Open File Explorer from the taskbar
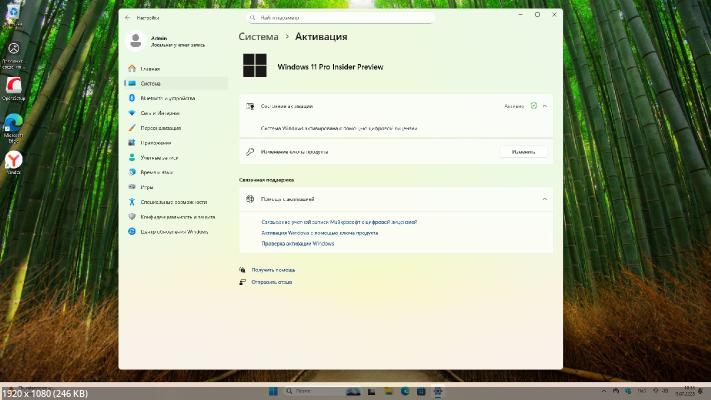711x400 pixels. click(388, 391)
